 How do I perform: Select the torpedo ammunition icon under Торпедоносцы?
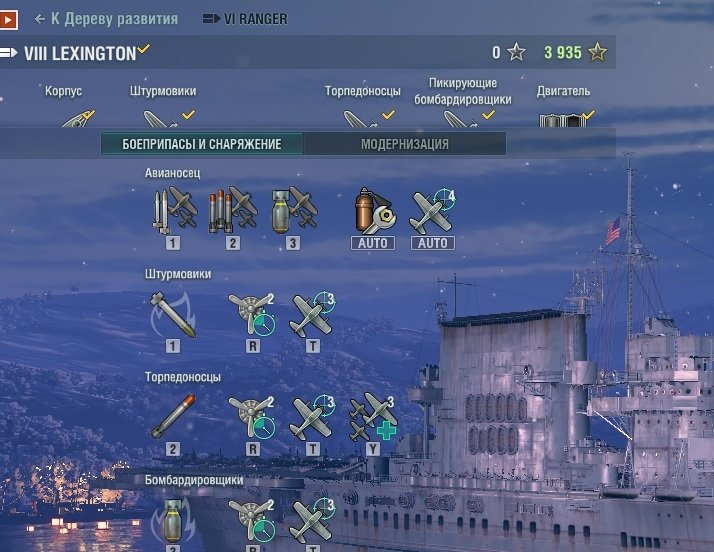click(173, 417)
